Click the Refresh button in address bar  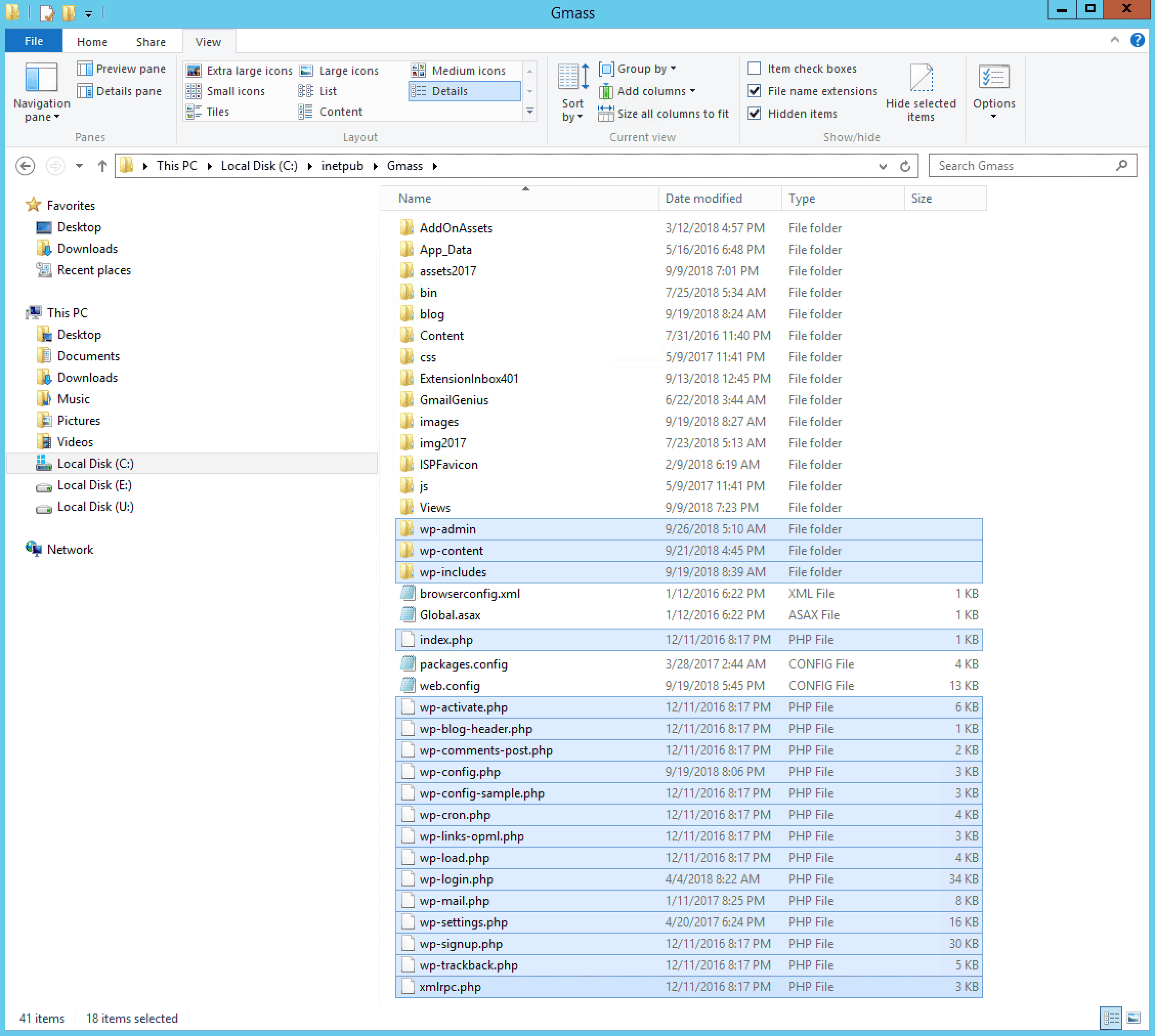click(x=905, y=166)
